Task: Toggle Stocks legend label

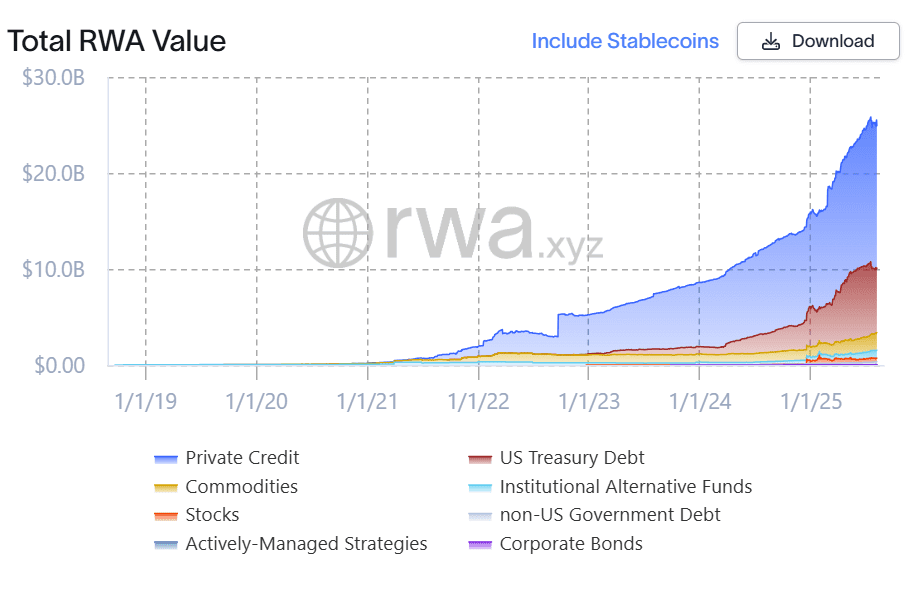Action: point(212,515)
